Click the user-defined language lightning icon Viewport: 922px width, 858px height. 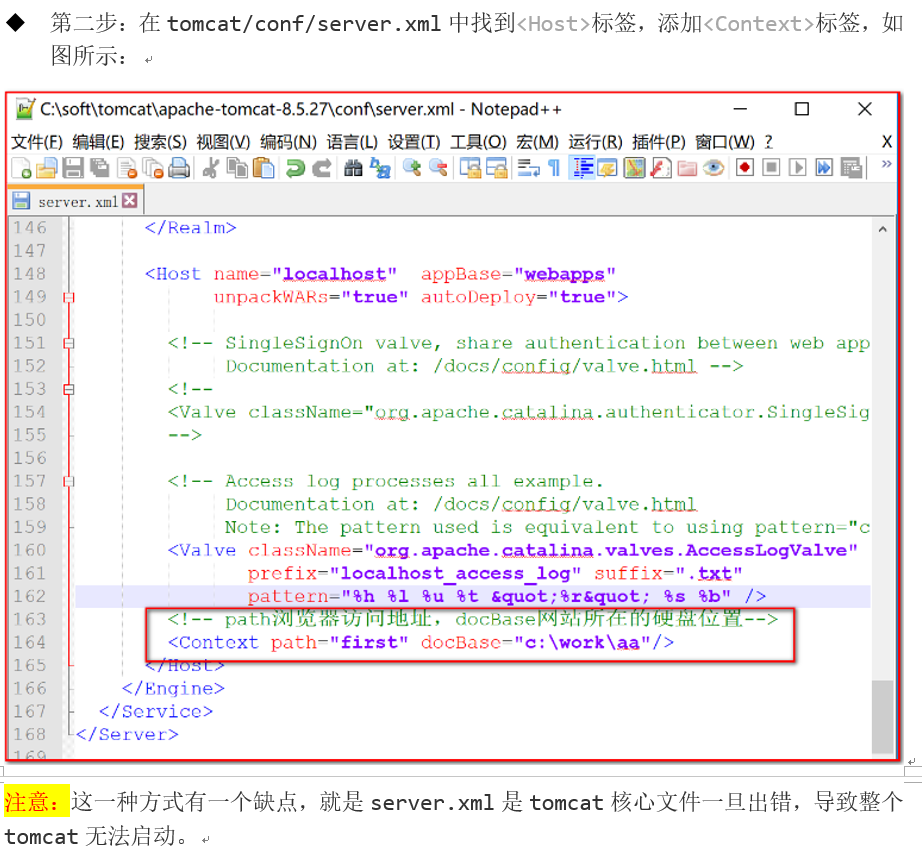[608, 168]
